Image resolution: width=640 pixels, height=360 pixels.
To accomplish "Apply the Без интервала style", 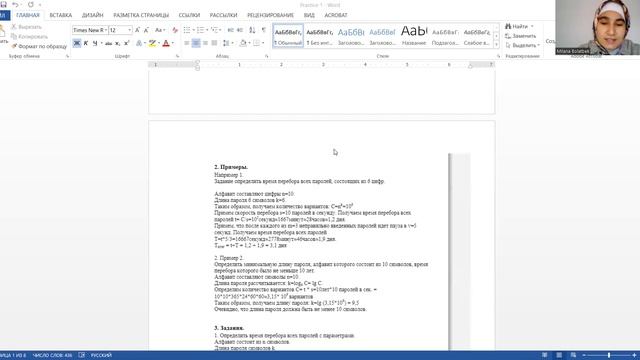I will click(x=320, y=36).
